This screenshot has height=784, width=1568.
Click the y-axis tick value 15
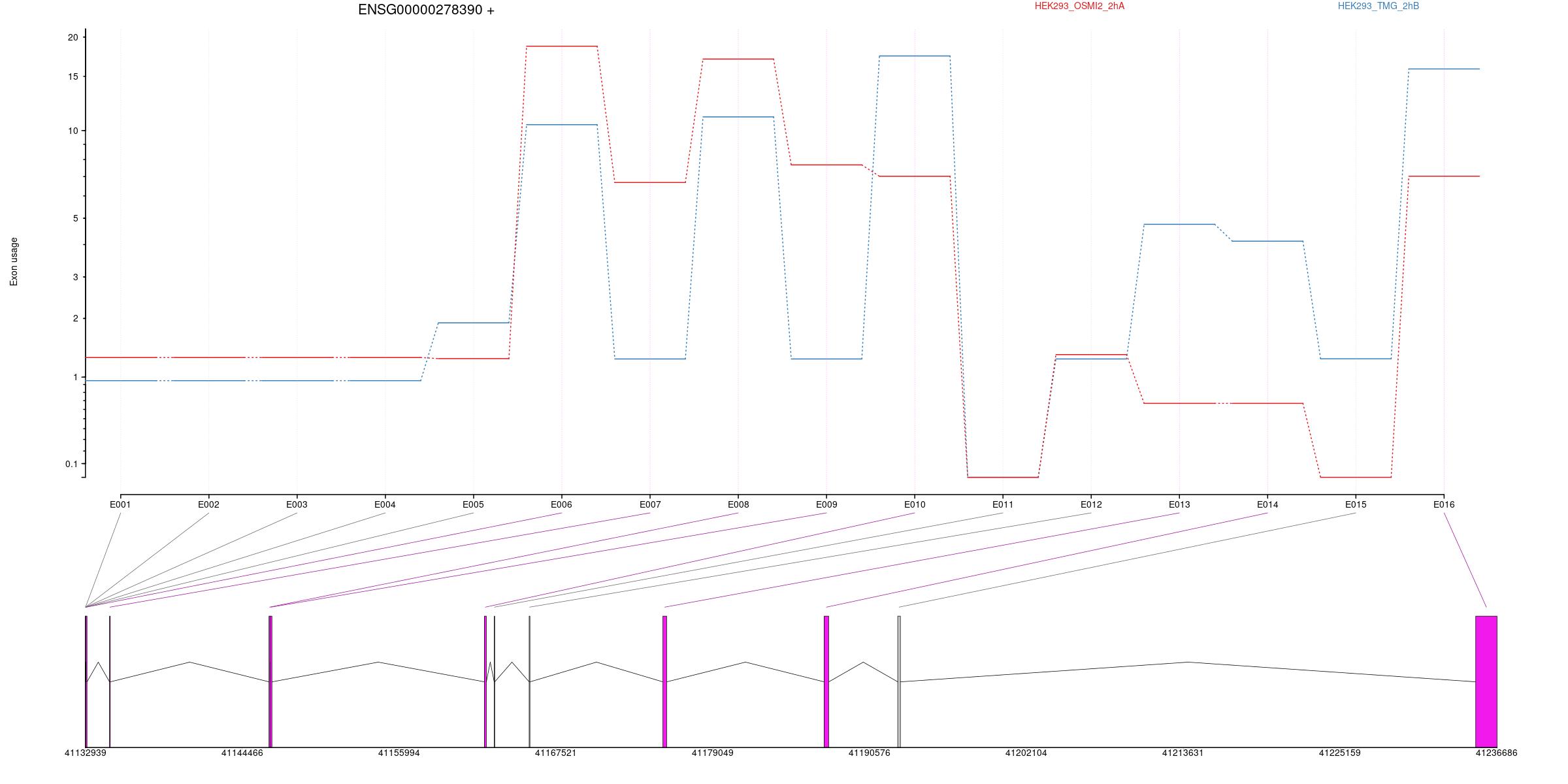point(73,76)
